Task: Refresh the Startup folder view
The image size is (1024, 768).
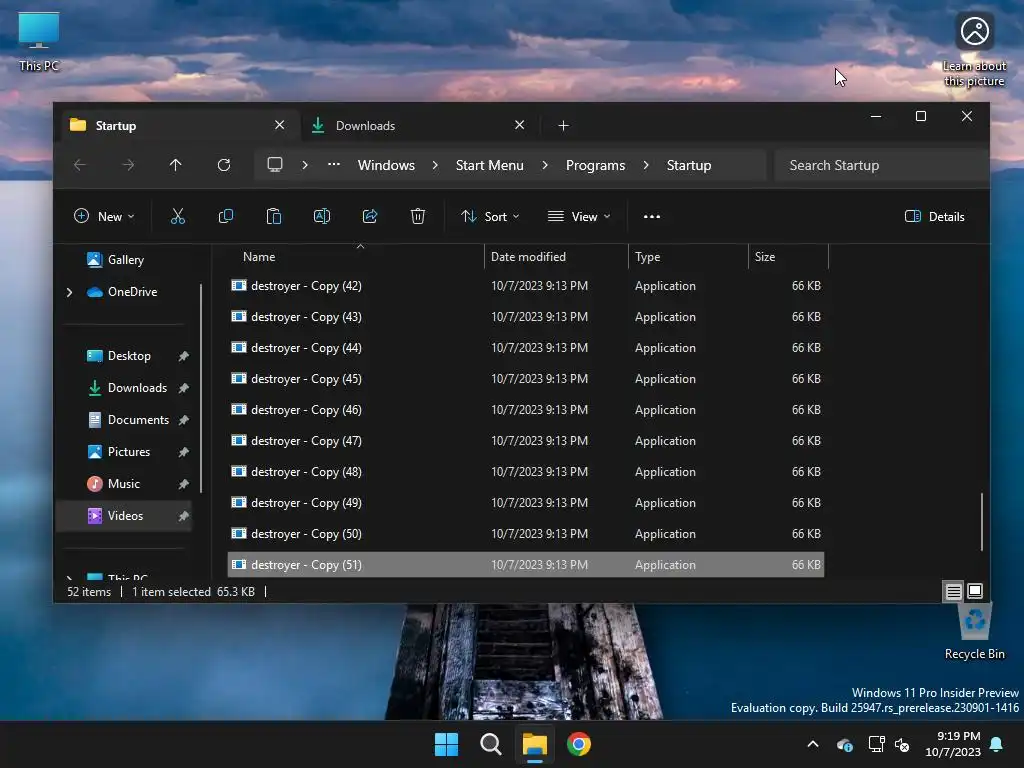Action: (x=224, y=165)
